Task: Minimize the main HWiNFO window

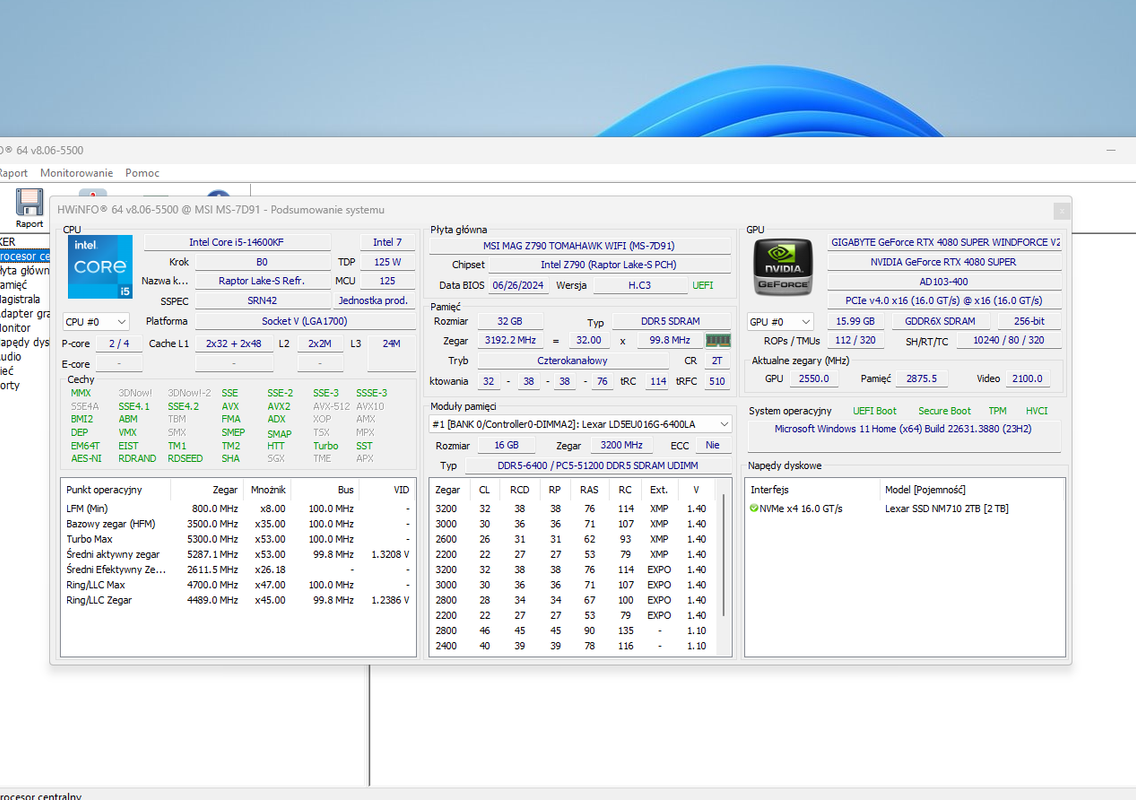Action: 1111,150
